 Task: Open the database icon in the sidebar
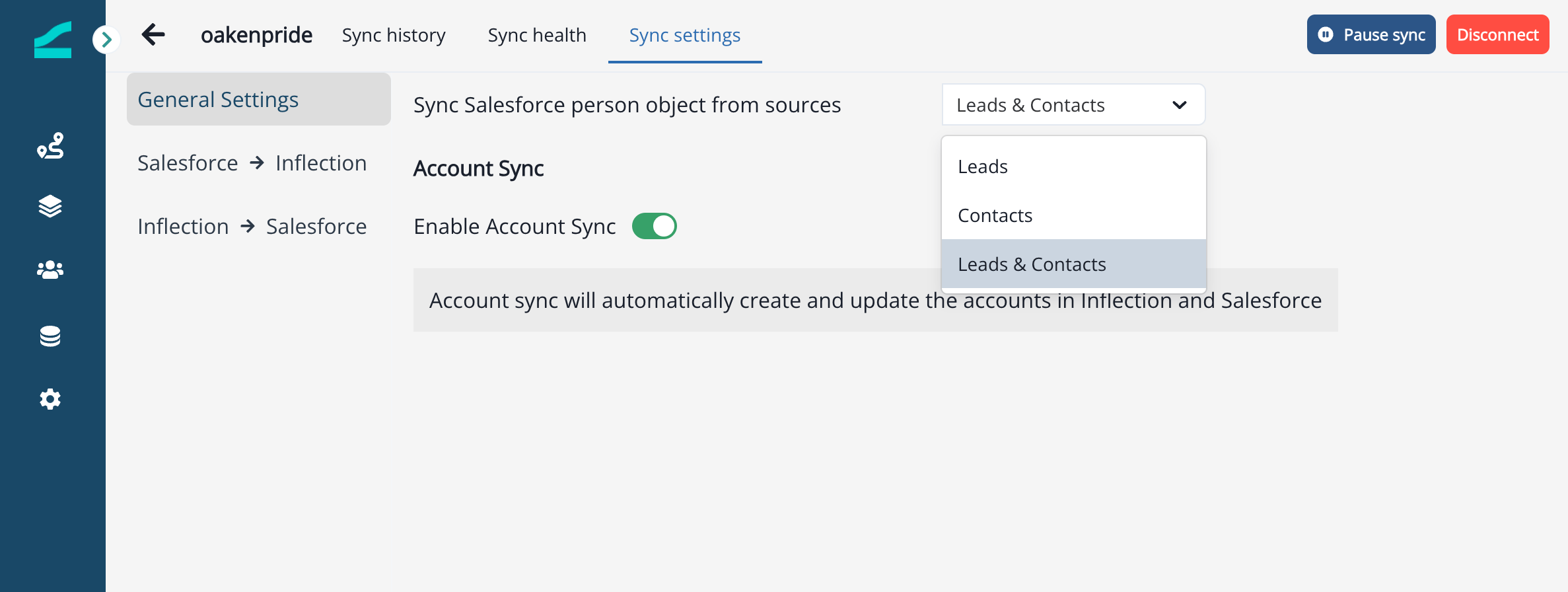tap(51, 336)
